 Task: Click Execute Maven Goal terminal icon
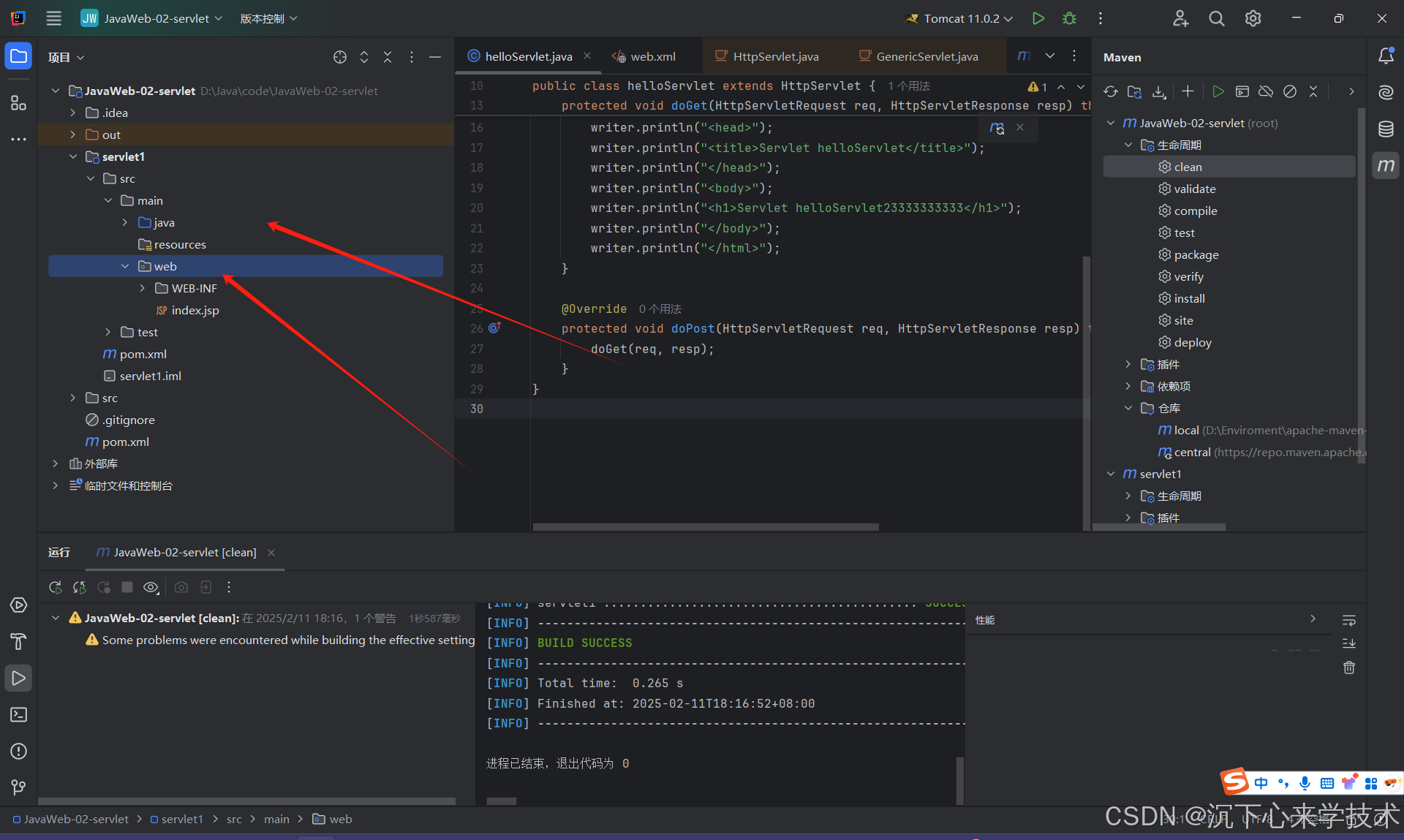coord(1242,91)
